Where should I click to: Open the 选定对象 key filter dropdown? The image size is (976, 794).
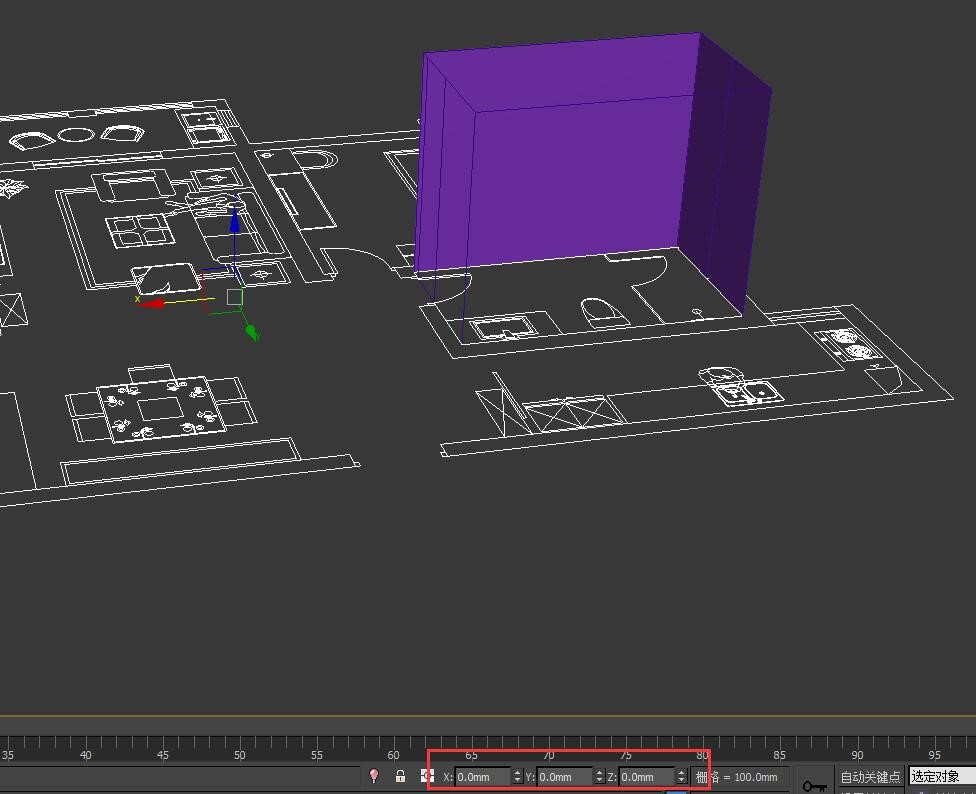point(941,776)
